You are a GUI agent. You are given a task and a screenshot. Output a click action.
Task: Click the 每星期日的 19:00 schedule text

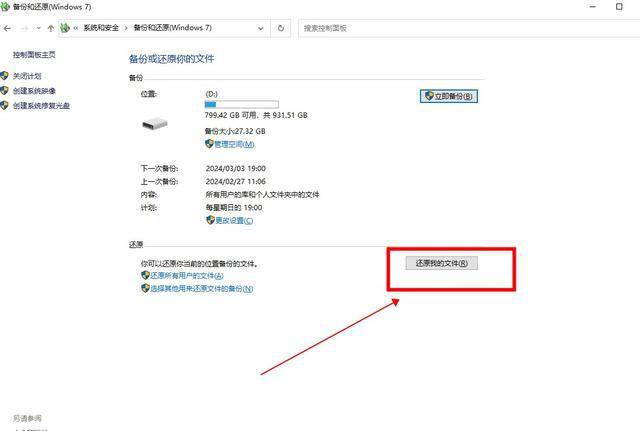pos(234,207)
